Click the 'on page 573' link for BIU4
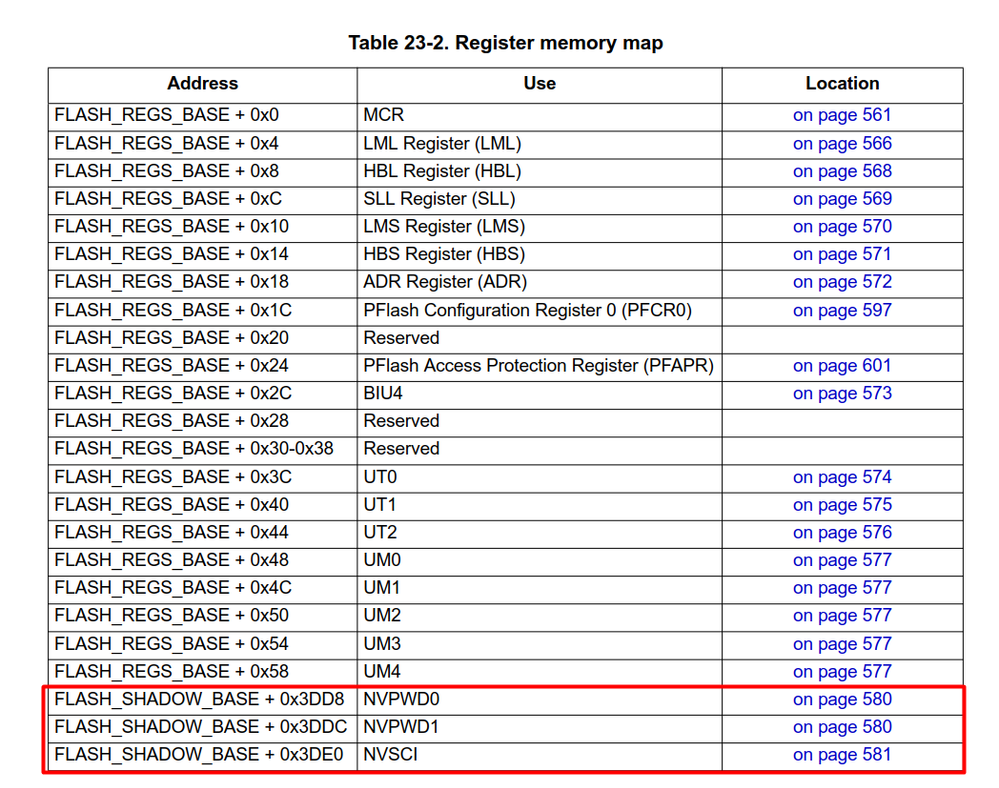Viewport: 999px width, 788px height. (x=842, y=394)
